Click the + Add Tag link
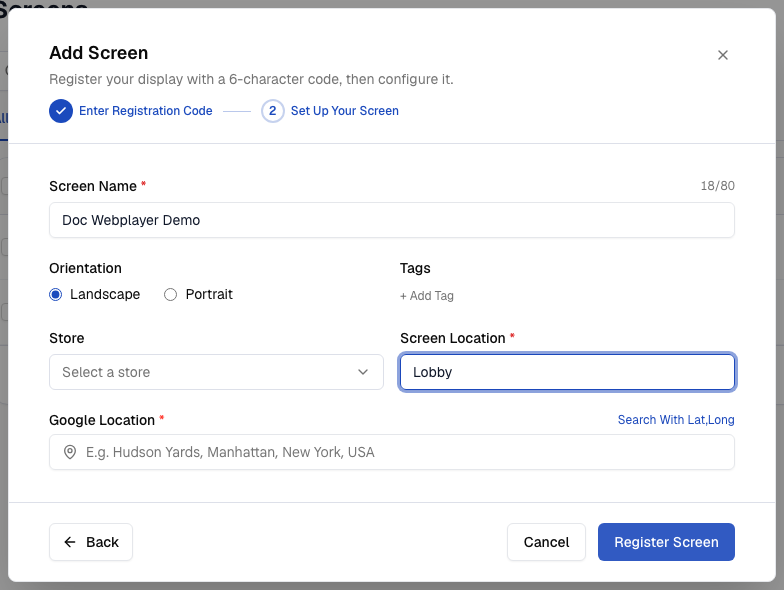Viewport: 784px width, 590px height. pos(426,296)
